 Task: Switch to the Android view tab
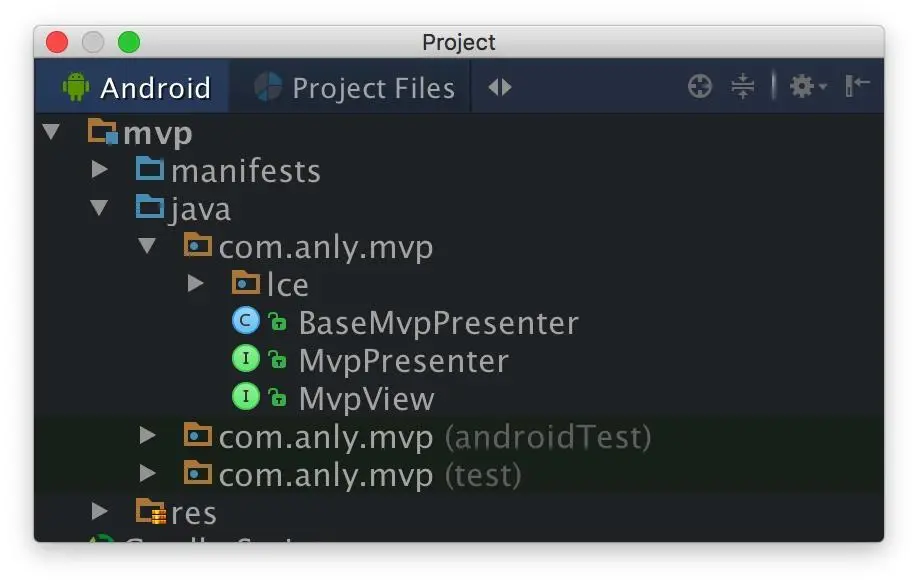coord(136,88)
